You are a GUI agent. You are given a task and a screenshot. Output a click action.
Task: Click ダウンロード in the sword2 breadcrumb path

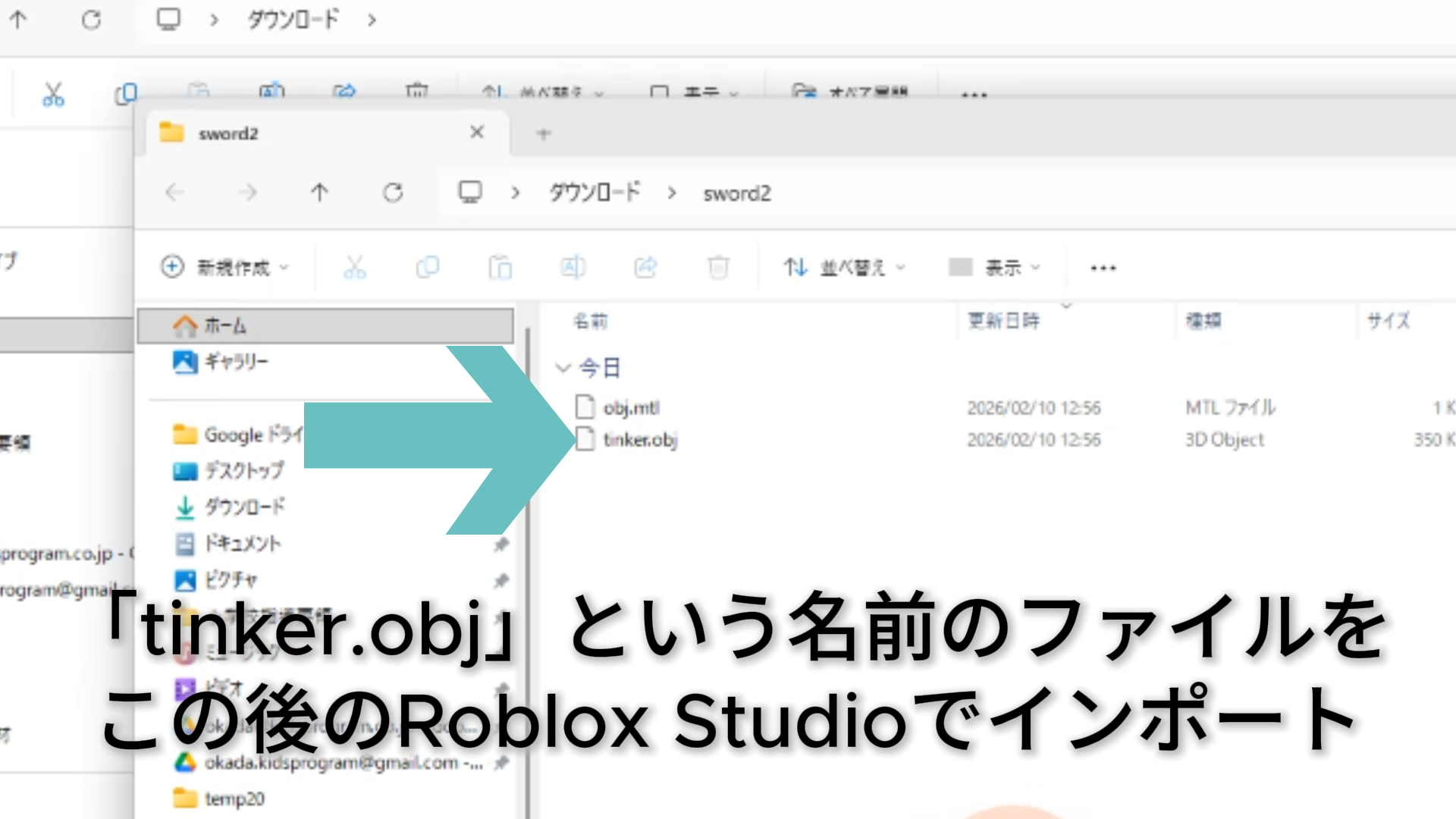(x=594, y=193)
